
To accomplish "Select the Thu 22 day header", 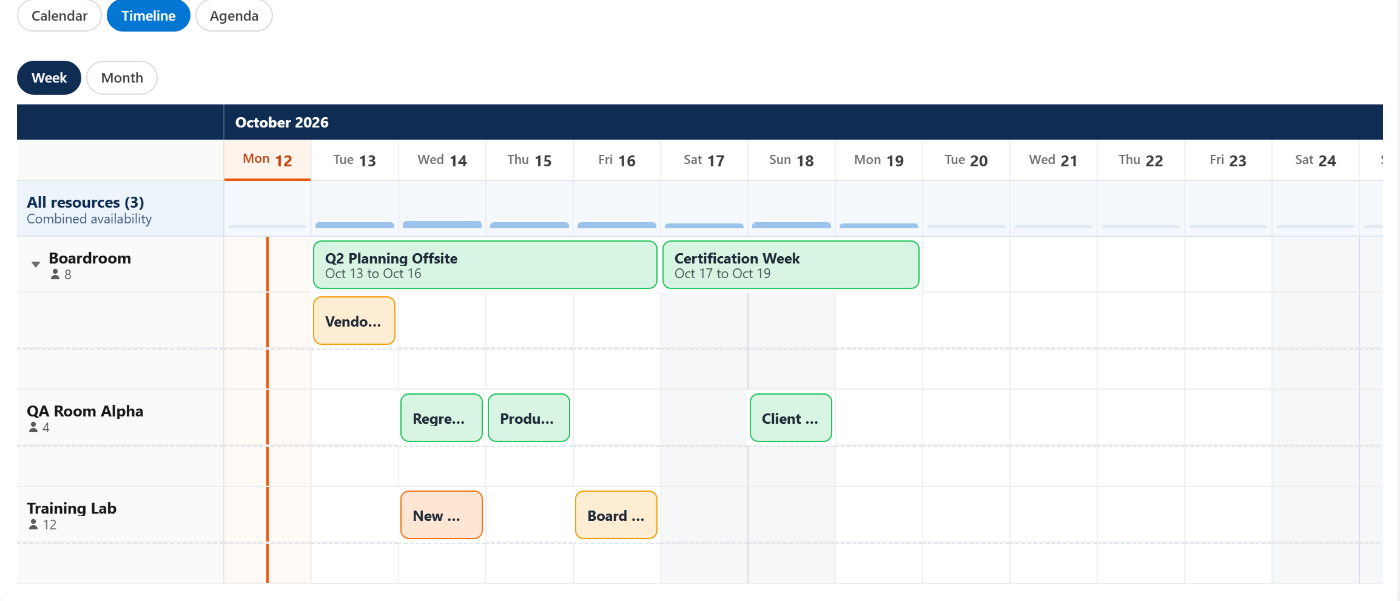I will coord(1141,160).
